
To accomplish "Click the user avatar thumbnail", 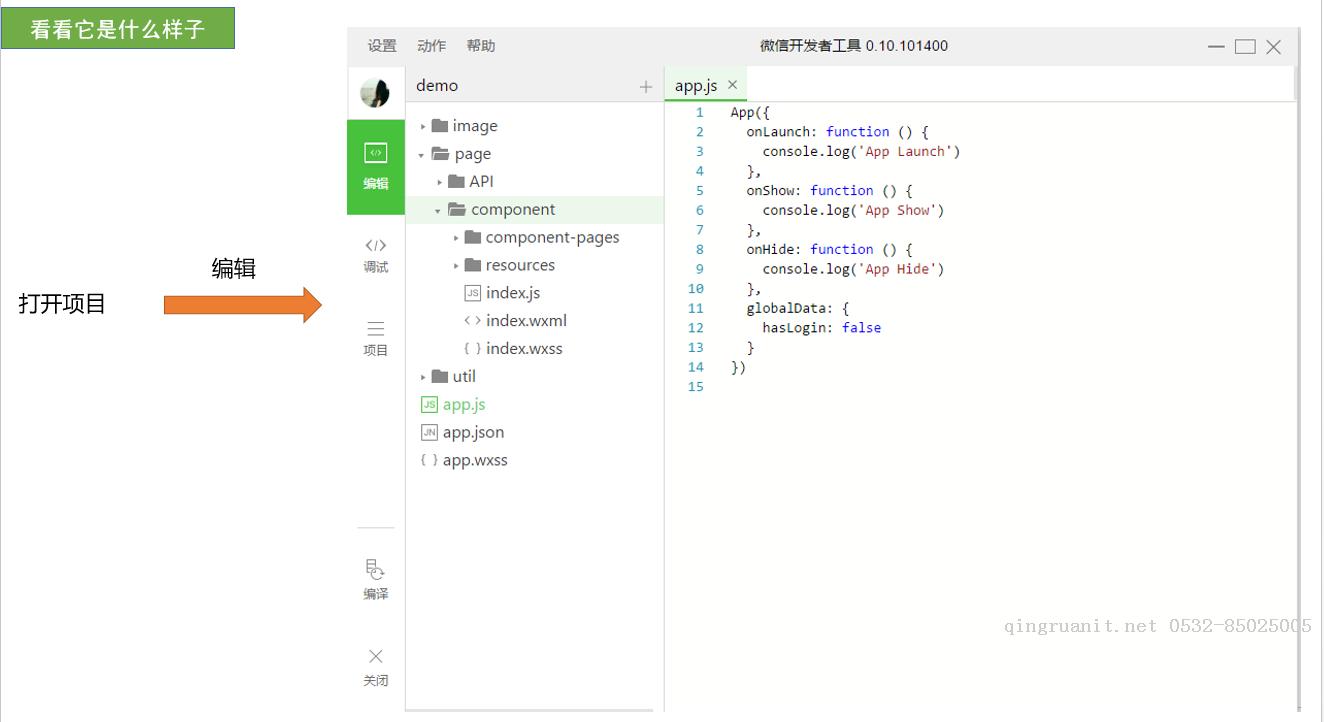I will pos(376,93).
